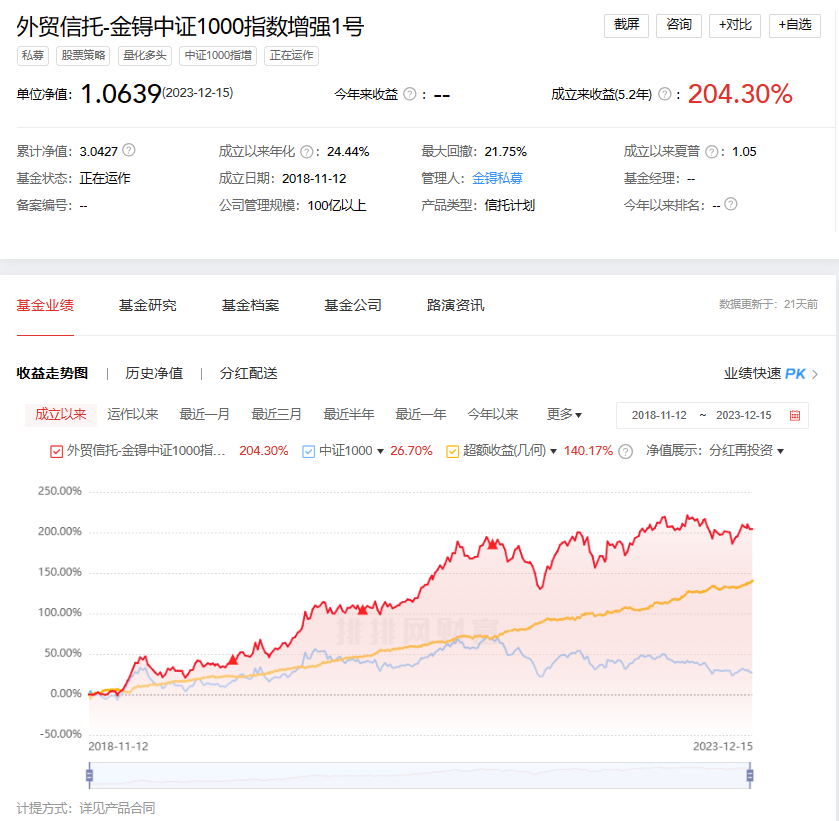Image resolution: width=839 pixels, height=821 pixels.
Task: Click the chevron arrow after PK
Action: click(814, 374)
